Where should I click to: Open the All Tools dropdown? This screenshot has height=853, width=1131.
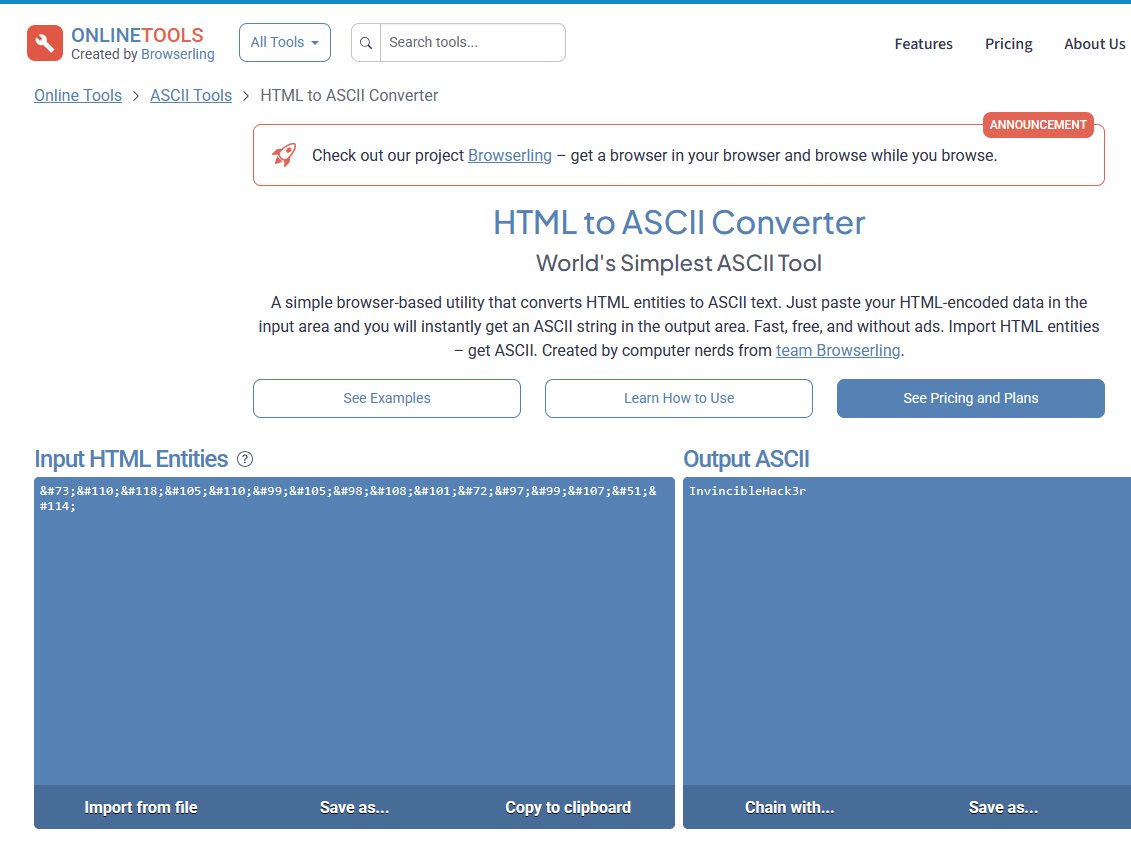285,43
